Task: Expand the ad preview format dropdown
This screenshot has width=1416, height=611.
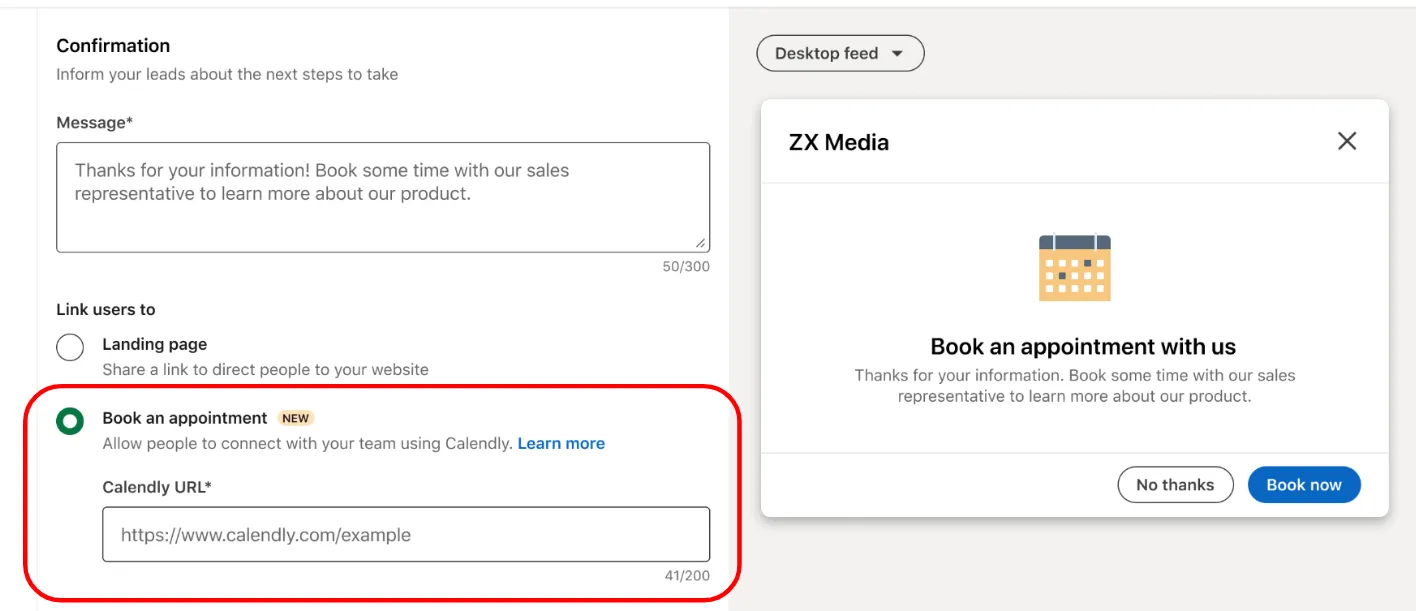Action: point(840,53)
